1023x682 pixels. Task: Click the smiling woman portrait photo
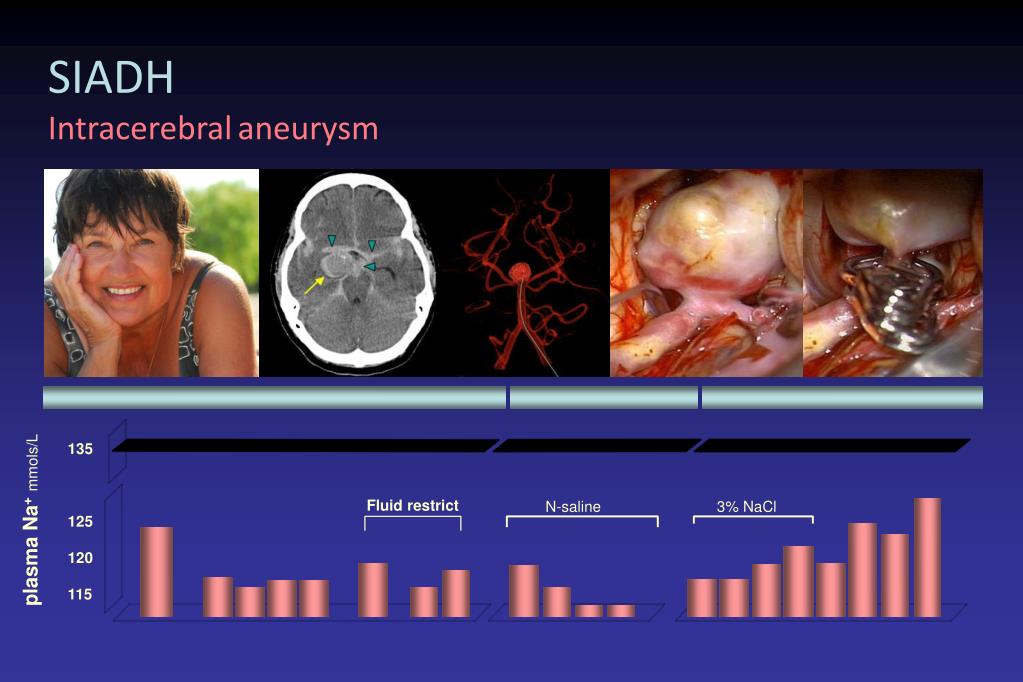point(151,273)
